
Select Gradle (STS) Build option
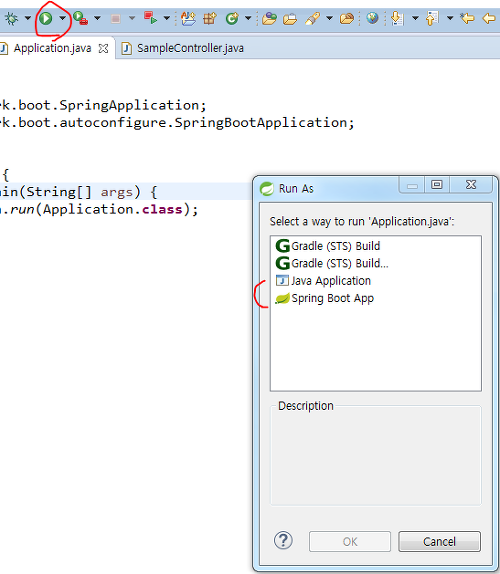(328, 246)
